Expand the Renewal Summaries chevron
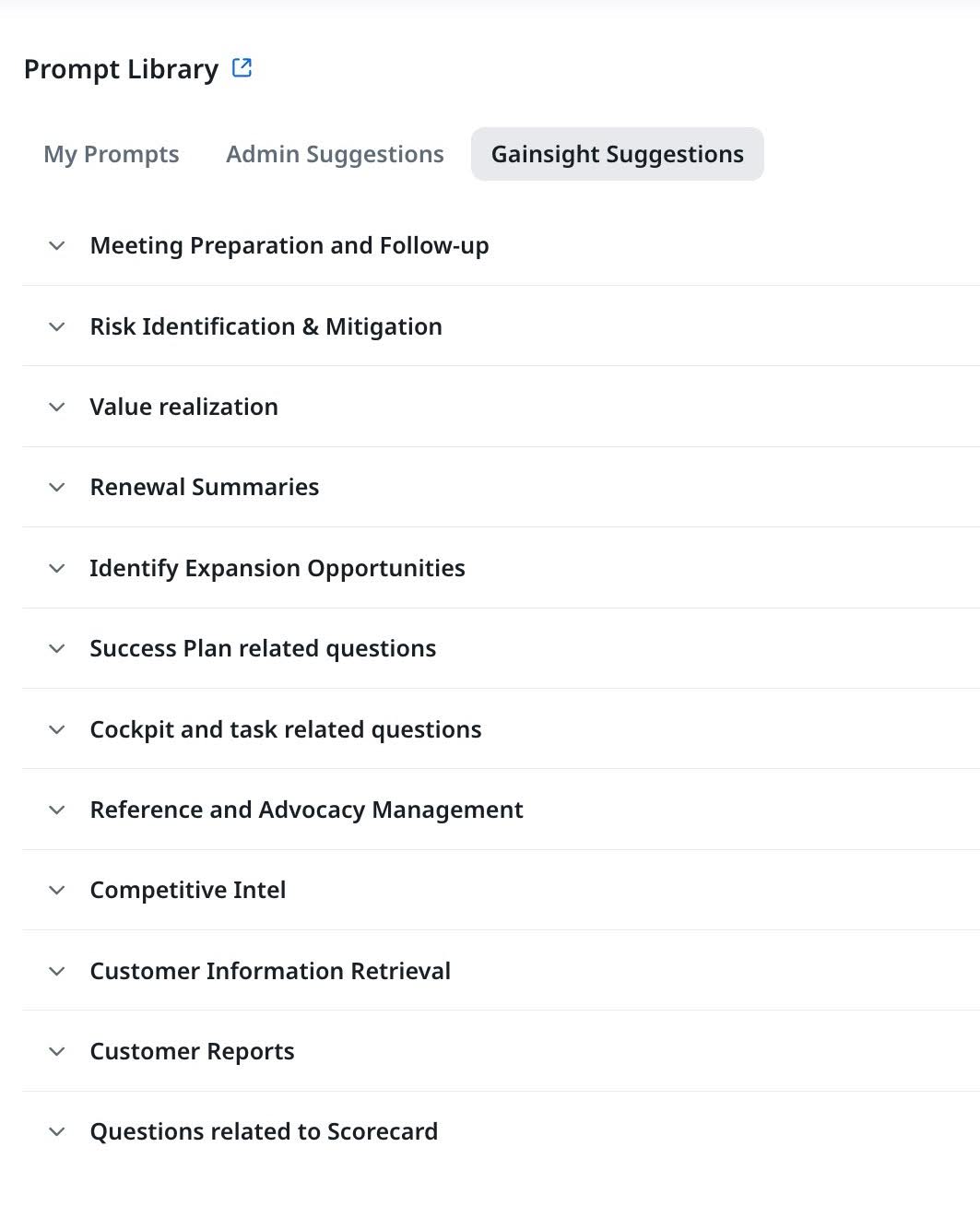 pos(56,488)
